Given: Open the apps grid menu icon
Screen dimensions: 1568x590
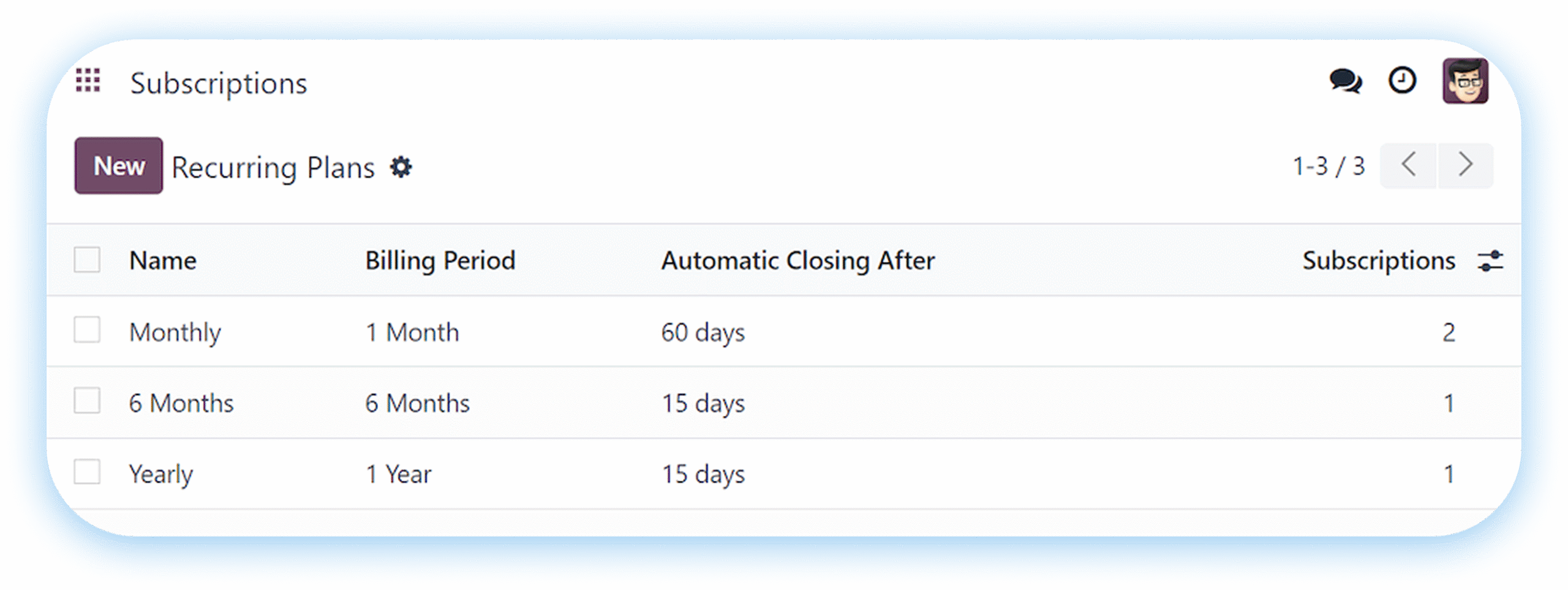Looking at the screenshot, I should click(x=88, y=81).
